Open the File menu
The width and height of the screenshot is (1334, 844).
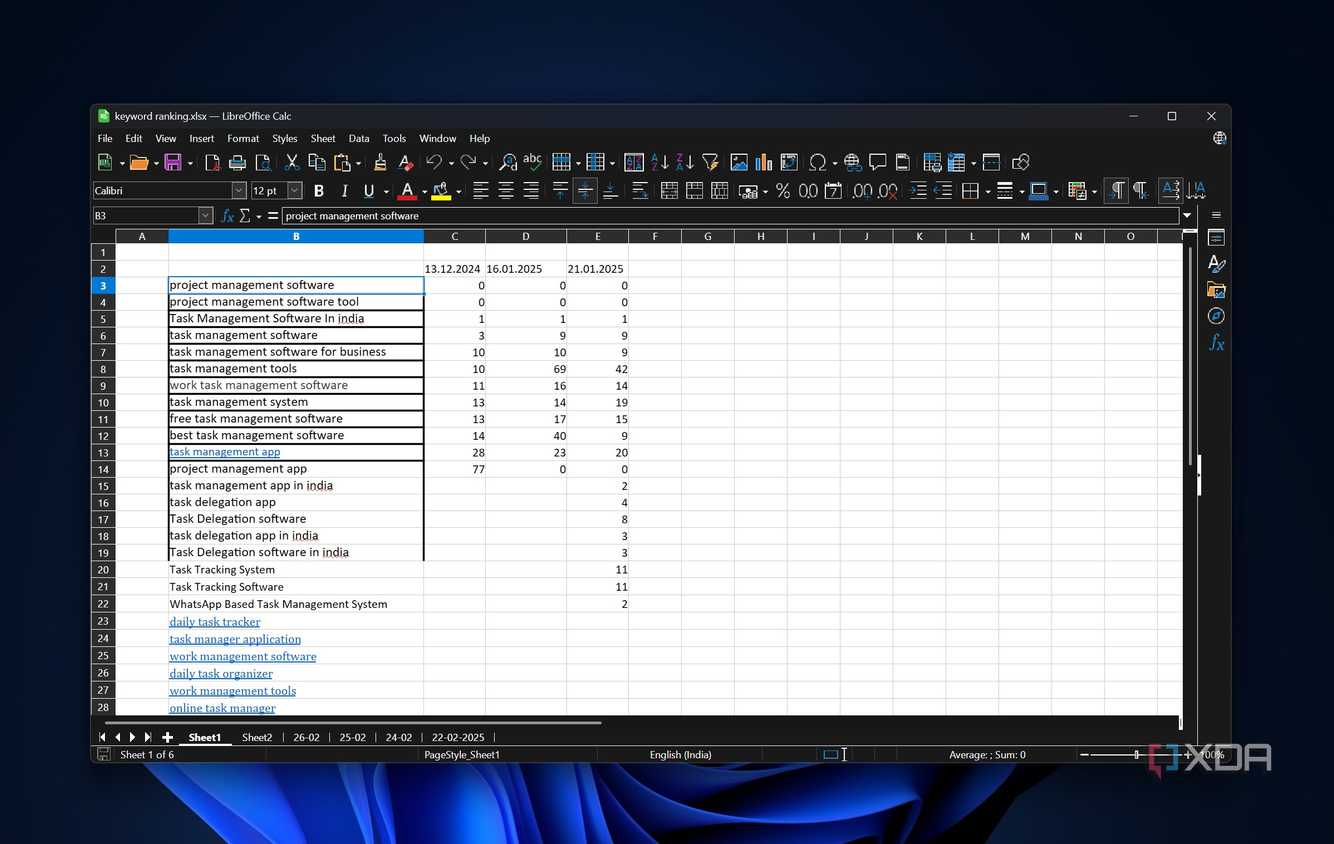[x=105, y=139]
